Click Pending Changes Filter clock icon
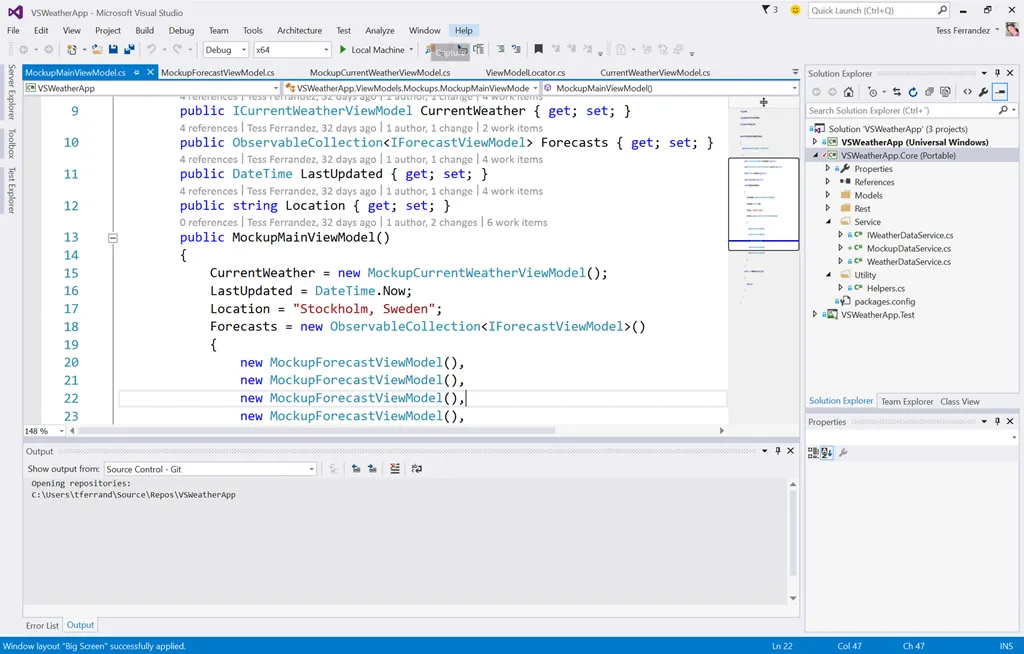 point(872,91)
